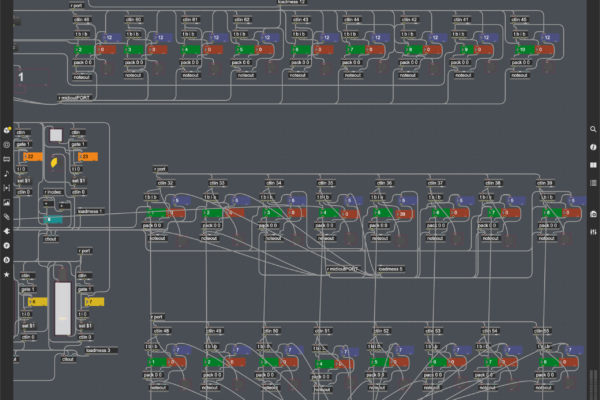Open the Images browser in left sidebar
600x400 pixels.
(x=7, y=201)
